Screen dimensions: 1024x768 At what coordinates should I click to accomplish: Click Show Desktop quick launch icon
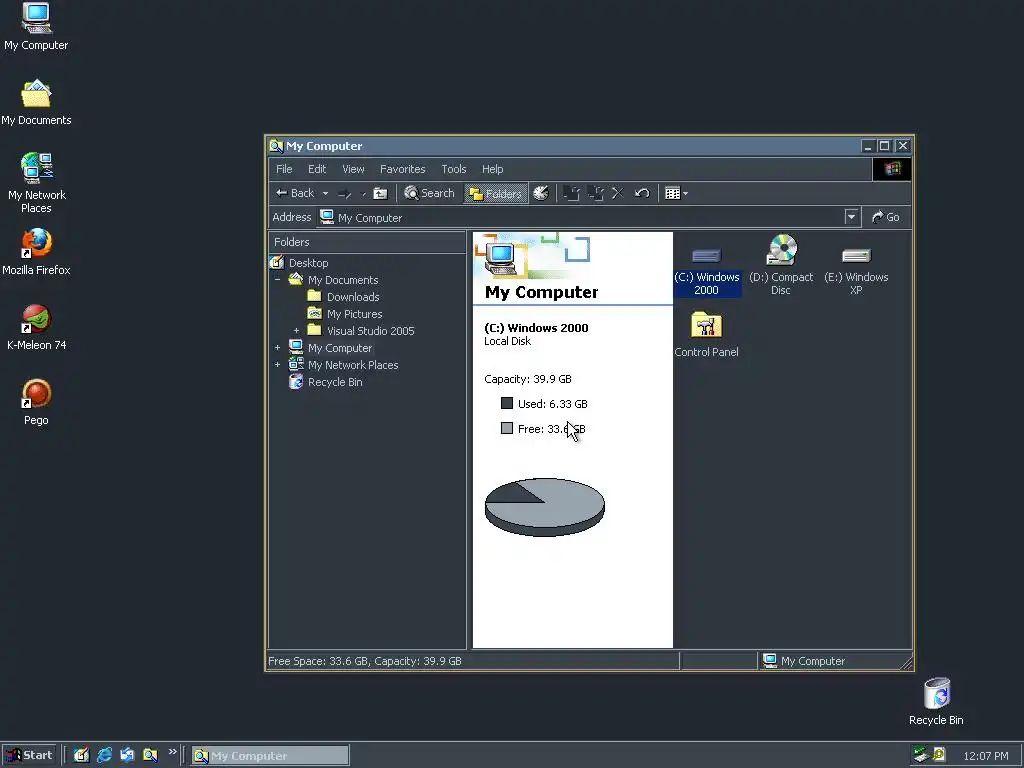tap(81, 755)
